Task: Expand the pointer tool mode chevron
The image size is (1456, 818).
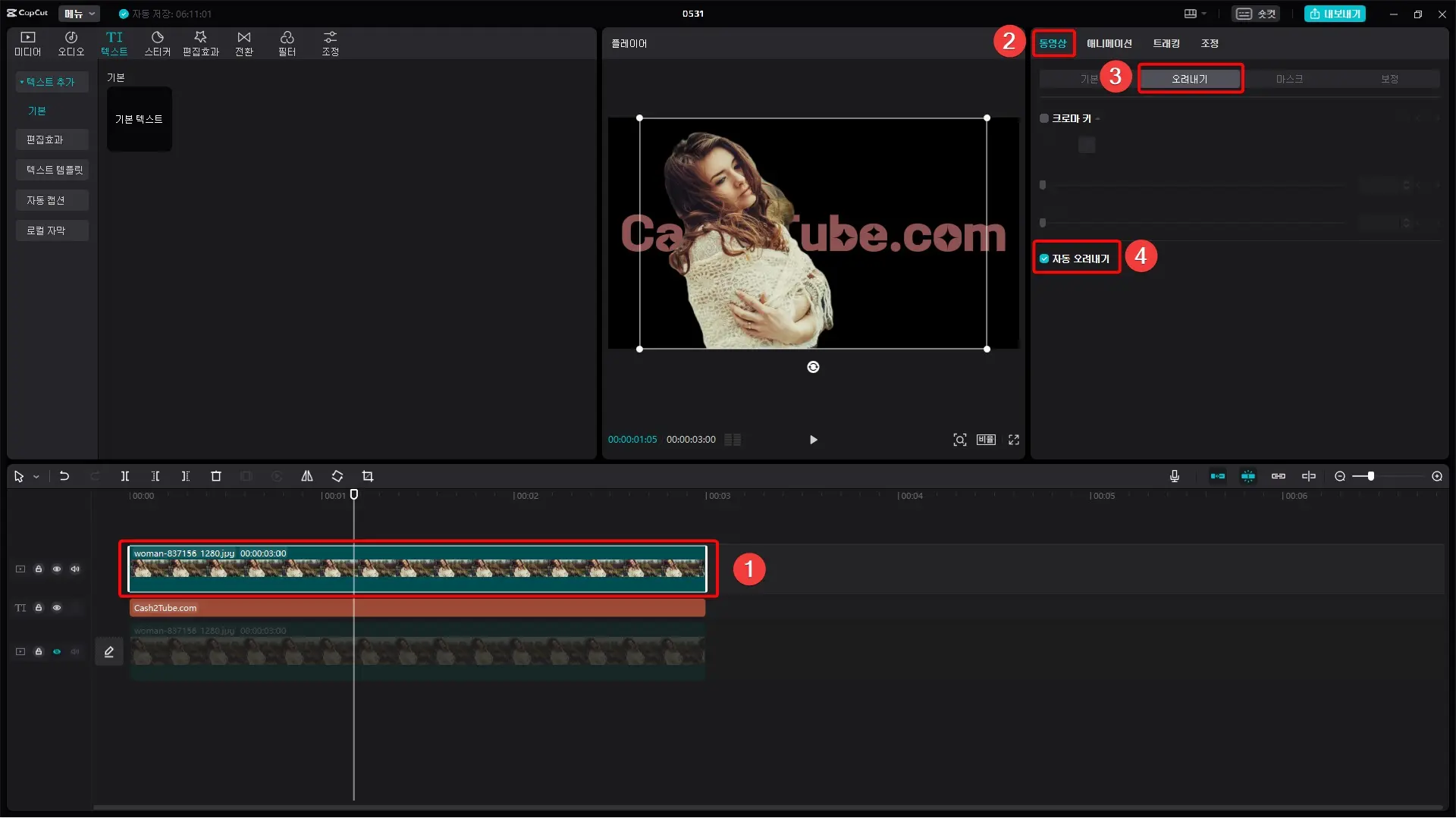Action: click(x=36, y=477)
